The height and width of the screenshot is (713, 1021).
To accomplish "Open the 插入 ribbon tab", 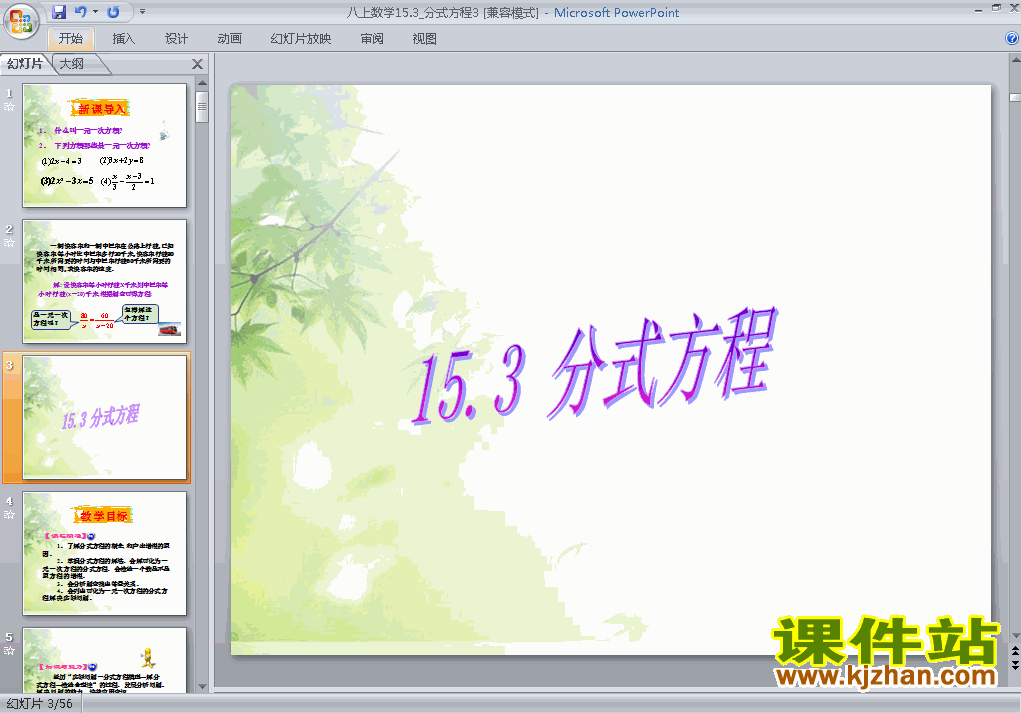I will click(123, 39).
